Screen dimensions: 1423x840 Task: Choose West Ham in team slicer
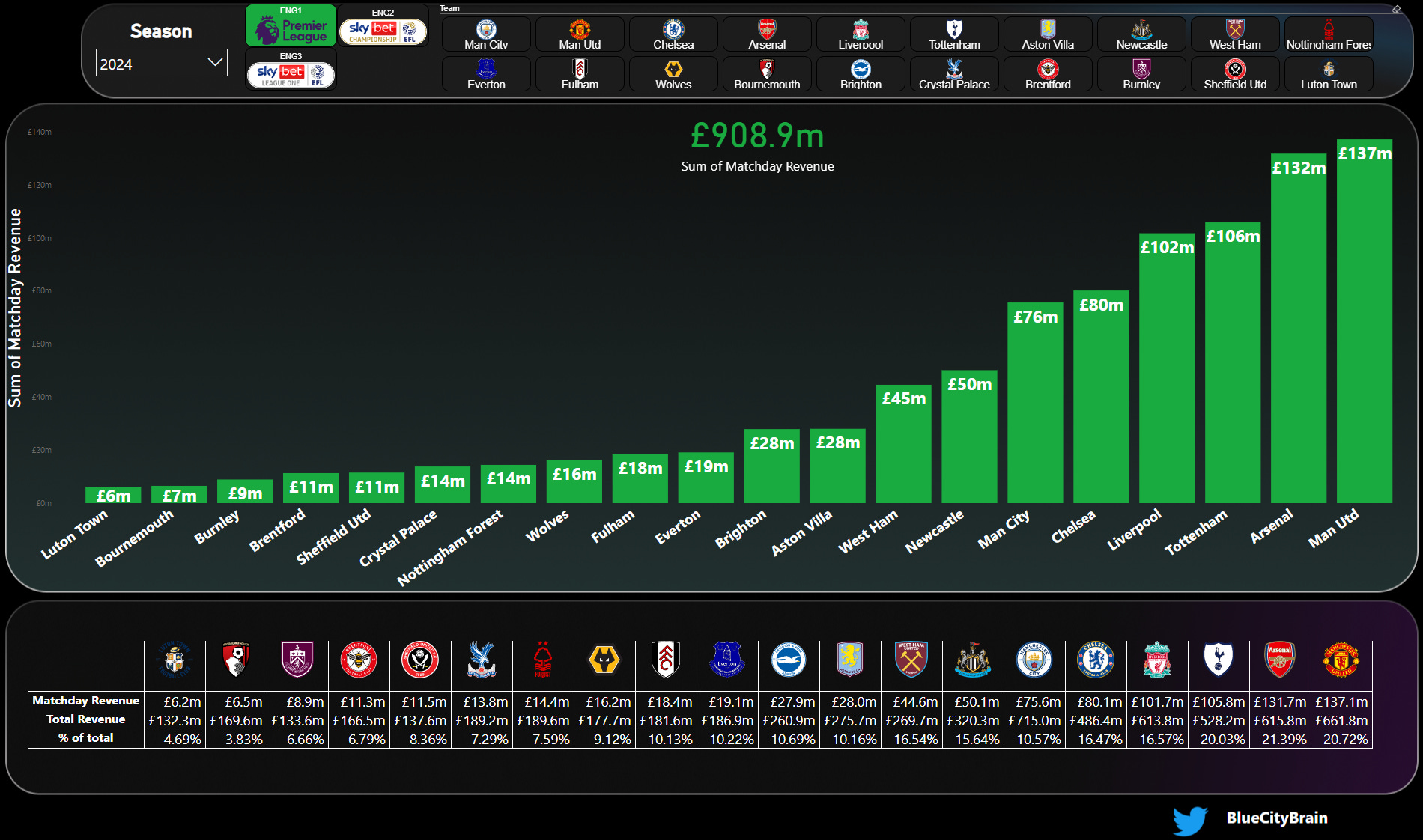pos(1235,34)
